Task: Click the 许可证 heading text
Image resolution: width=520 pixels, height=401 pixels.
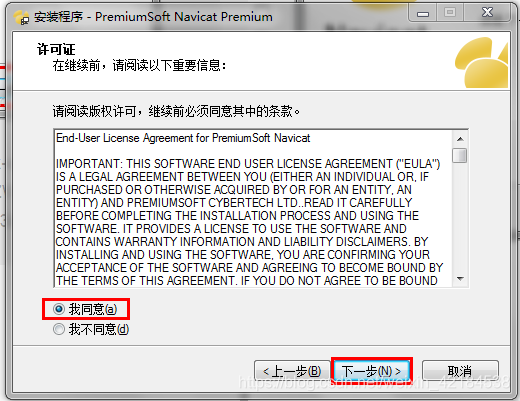Action: pos(56,49)
